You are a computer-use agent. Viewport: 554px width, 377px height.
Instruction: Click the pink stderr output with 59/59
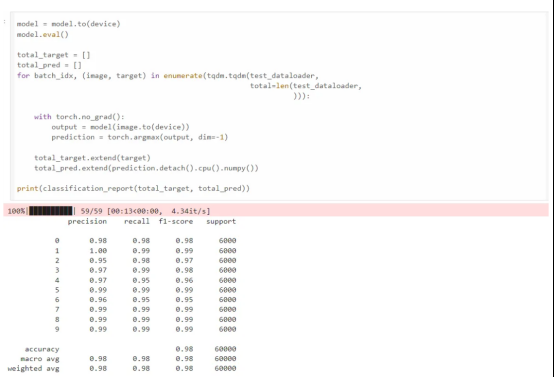tap(276, 211)
